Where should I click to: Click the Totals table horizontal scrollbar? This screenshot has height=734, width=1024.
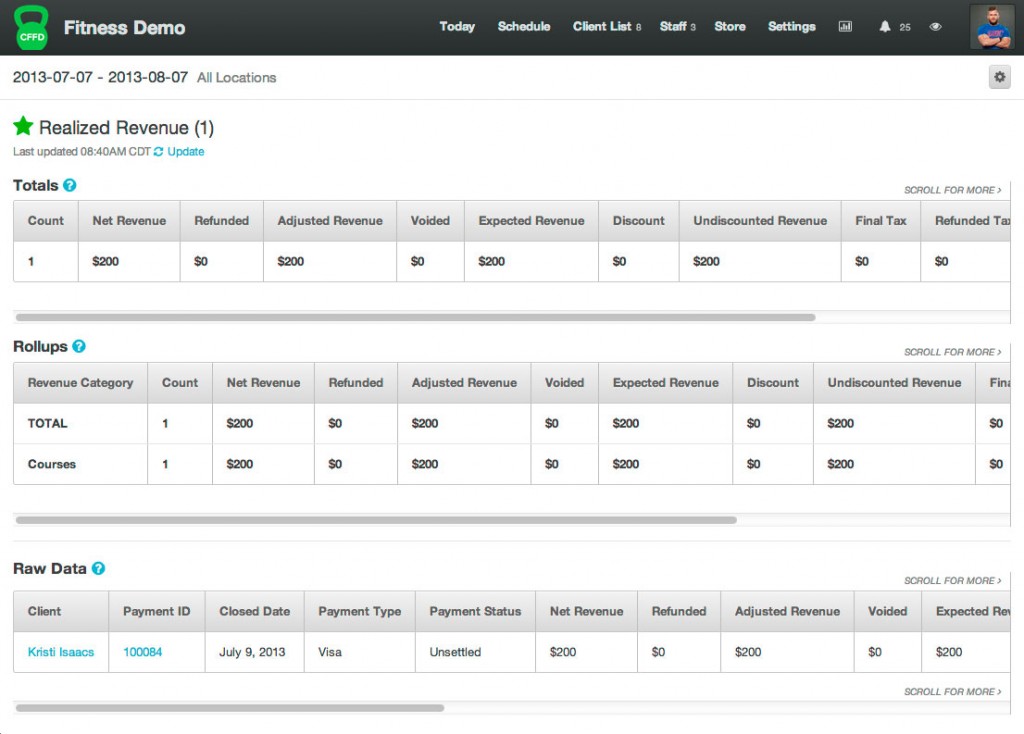[x=415, y=318]
